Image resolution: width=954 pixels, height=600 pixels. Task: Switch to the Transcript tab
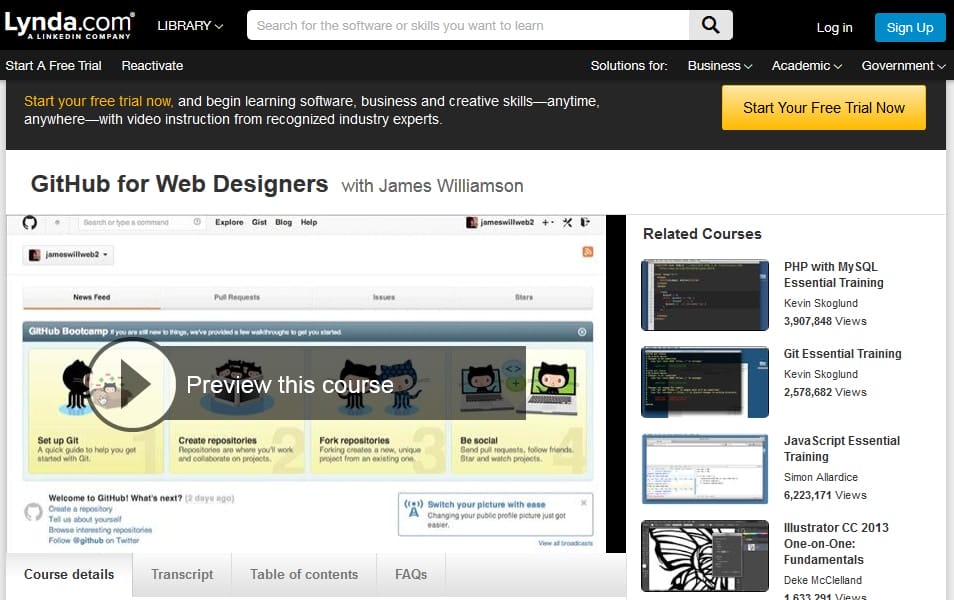coord(182,575)
